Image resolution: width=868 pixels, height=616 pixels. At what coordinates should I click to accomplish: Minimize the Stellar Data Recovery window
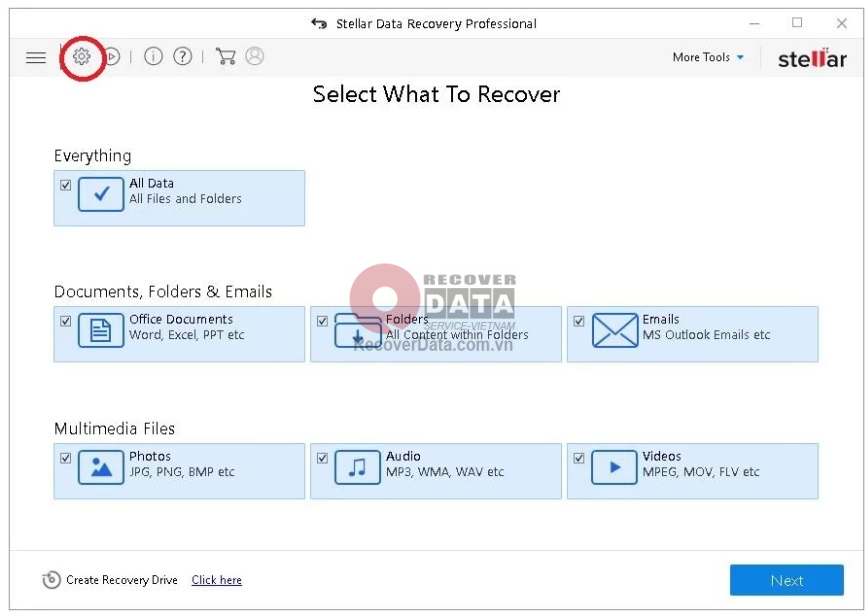coord(754,23)
